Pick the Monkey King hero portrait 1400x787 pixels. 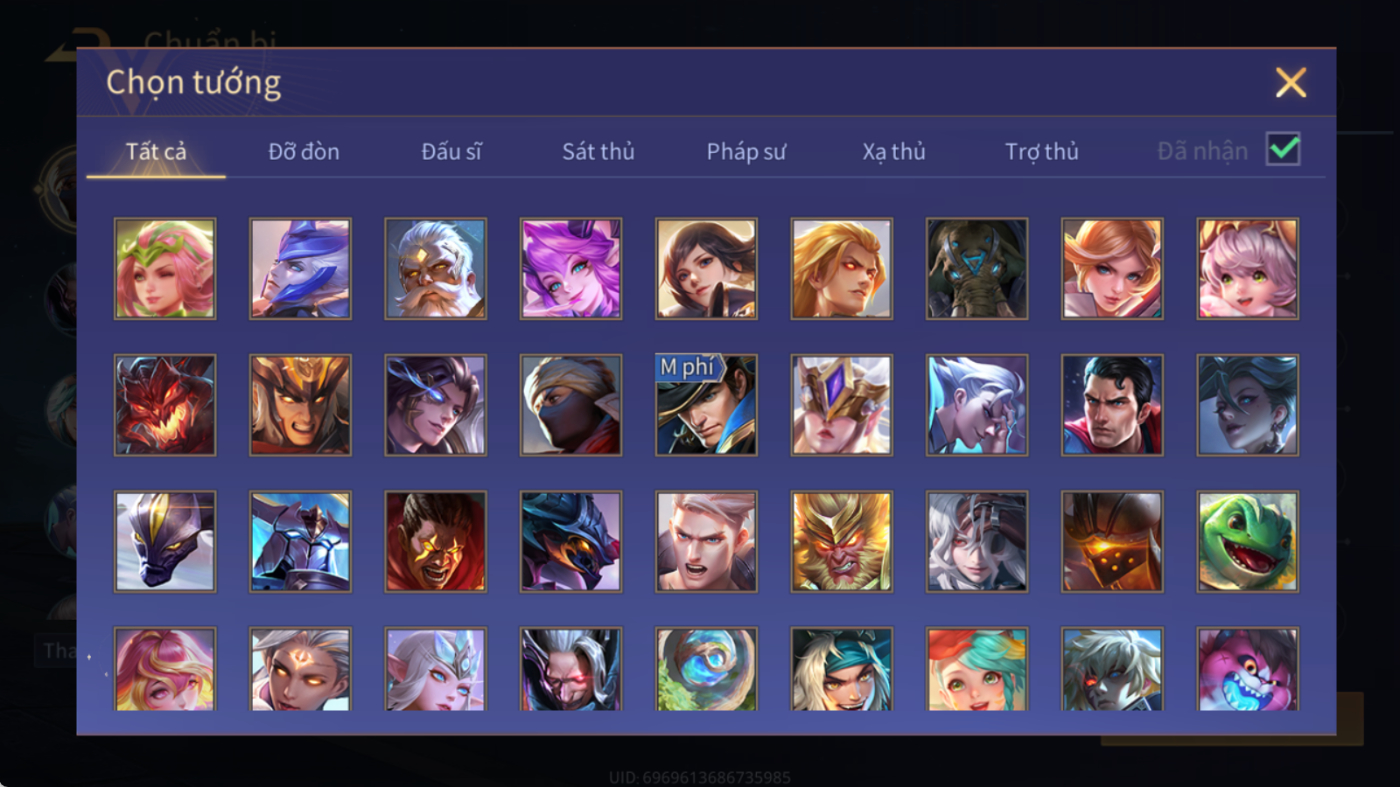click(x=842, y=541)
